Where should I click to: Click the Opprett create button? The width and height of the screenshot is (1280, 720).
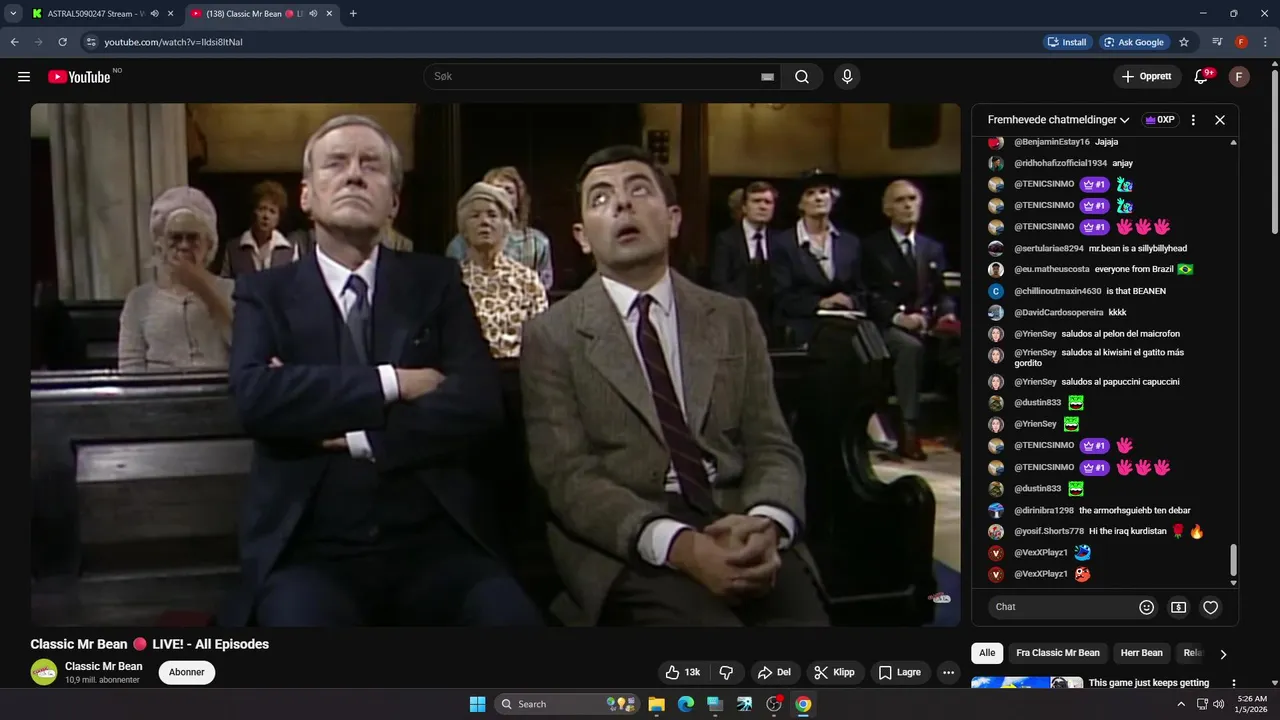[1147, 77]
